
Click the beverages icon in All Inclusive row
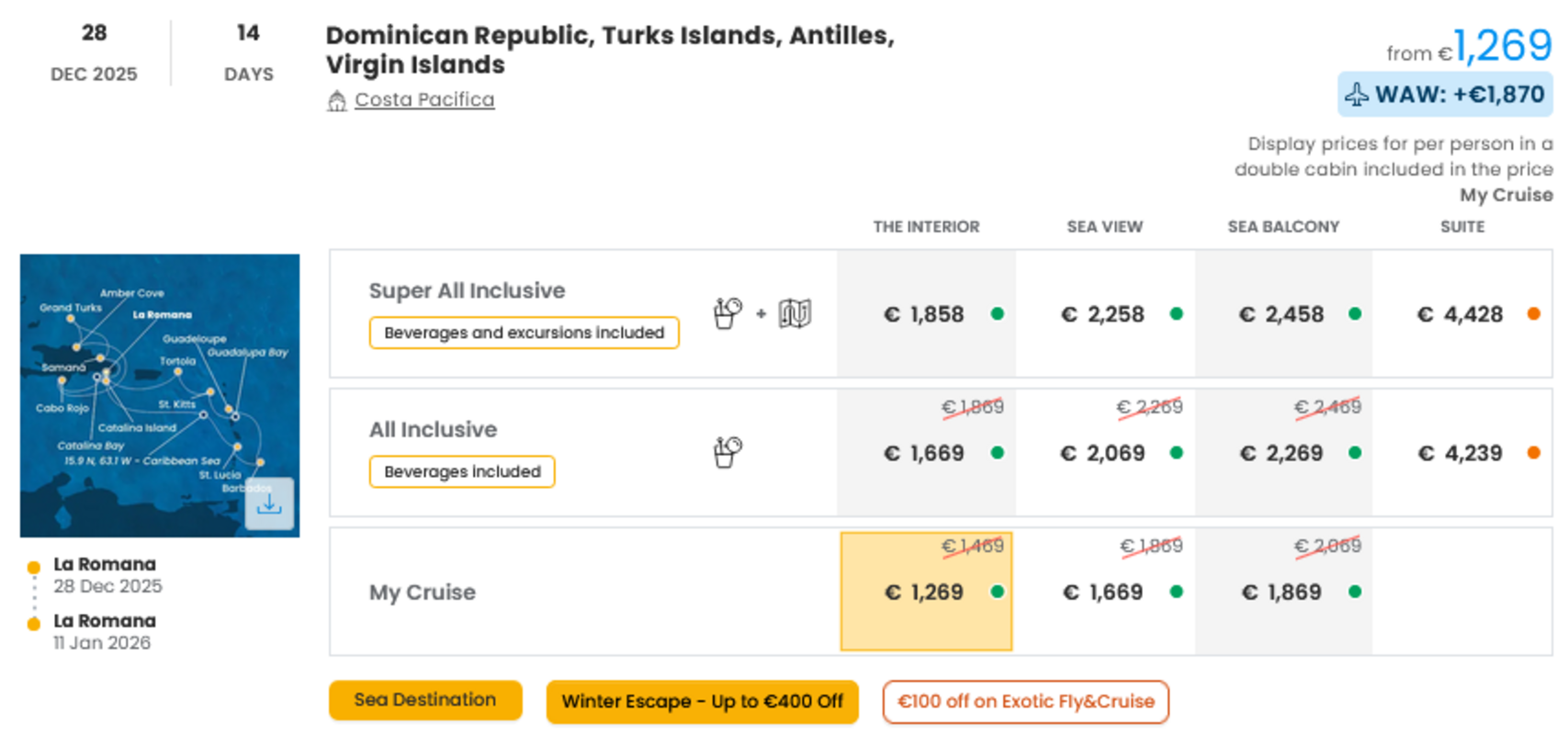tap(728, 452)
